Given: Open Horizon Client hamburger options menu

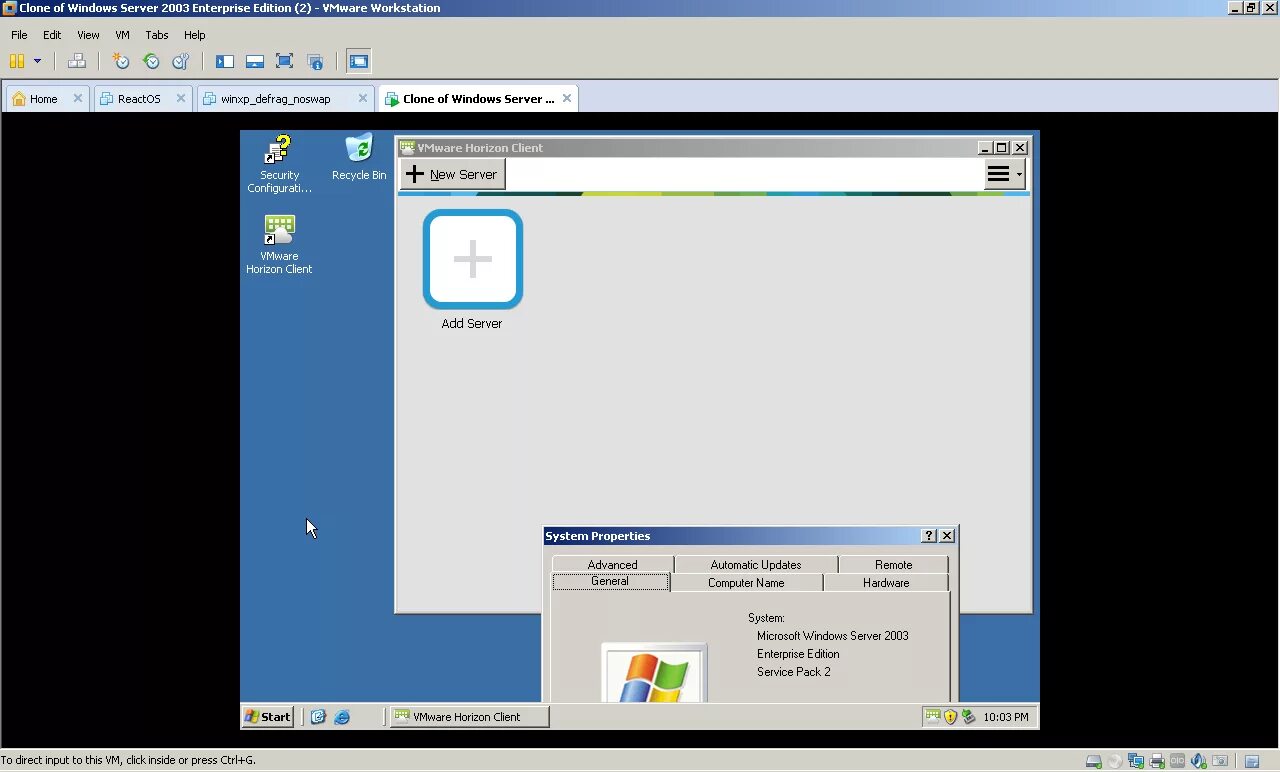Looking at the screenshot, I should click(x=1004, y=174).
